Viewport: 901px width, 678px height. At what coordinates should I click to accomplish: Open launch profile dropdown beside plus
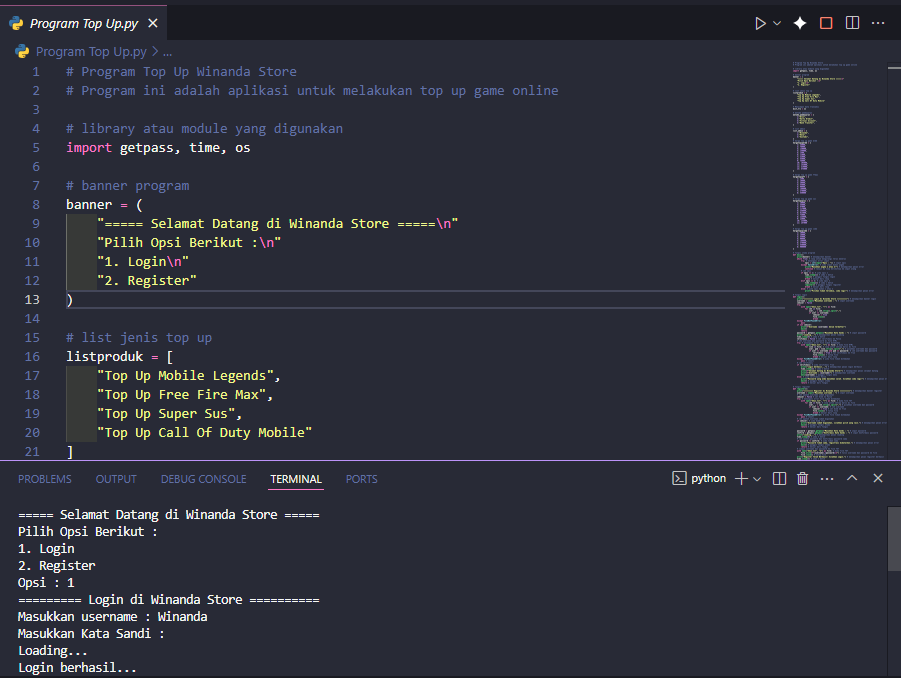(757, 479)
